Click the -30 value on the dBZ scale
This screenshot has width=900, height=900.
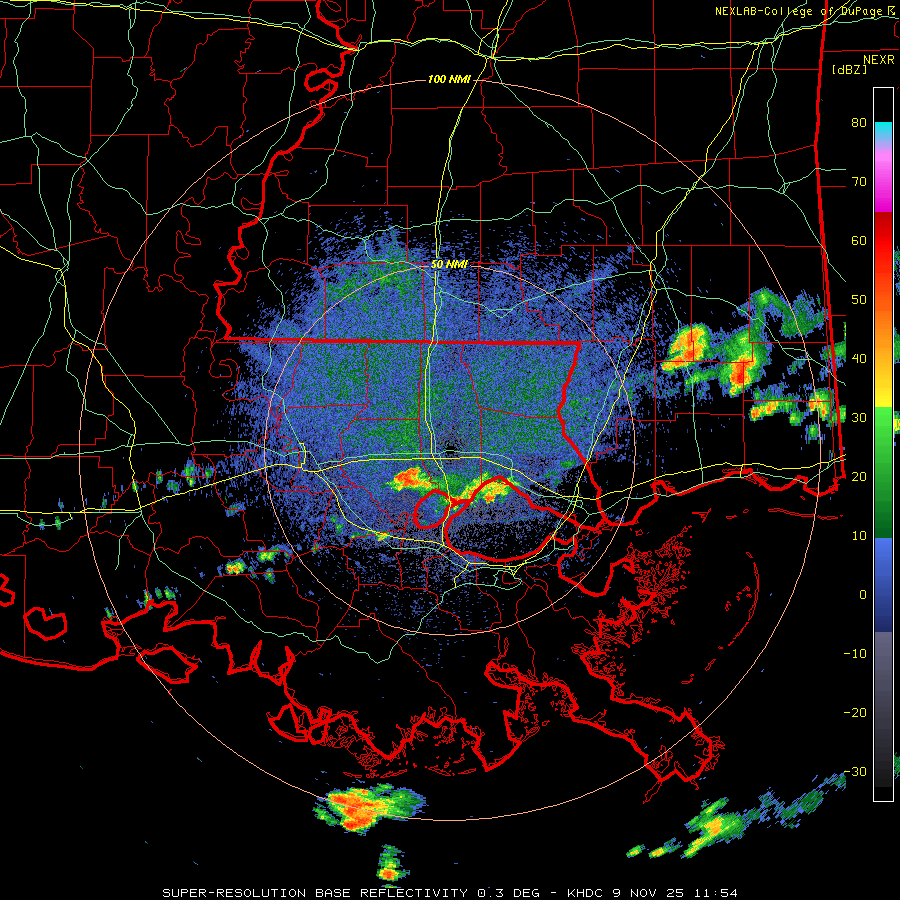point(855,771)
